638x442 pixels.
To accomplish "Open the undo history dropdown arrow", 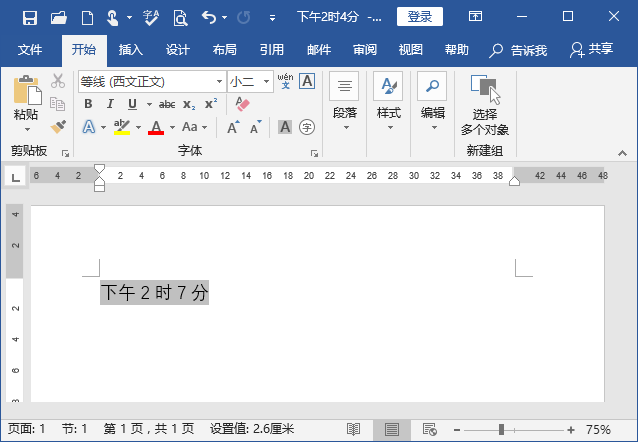I will 225,18.
